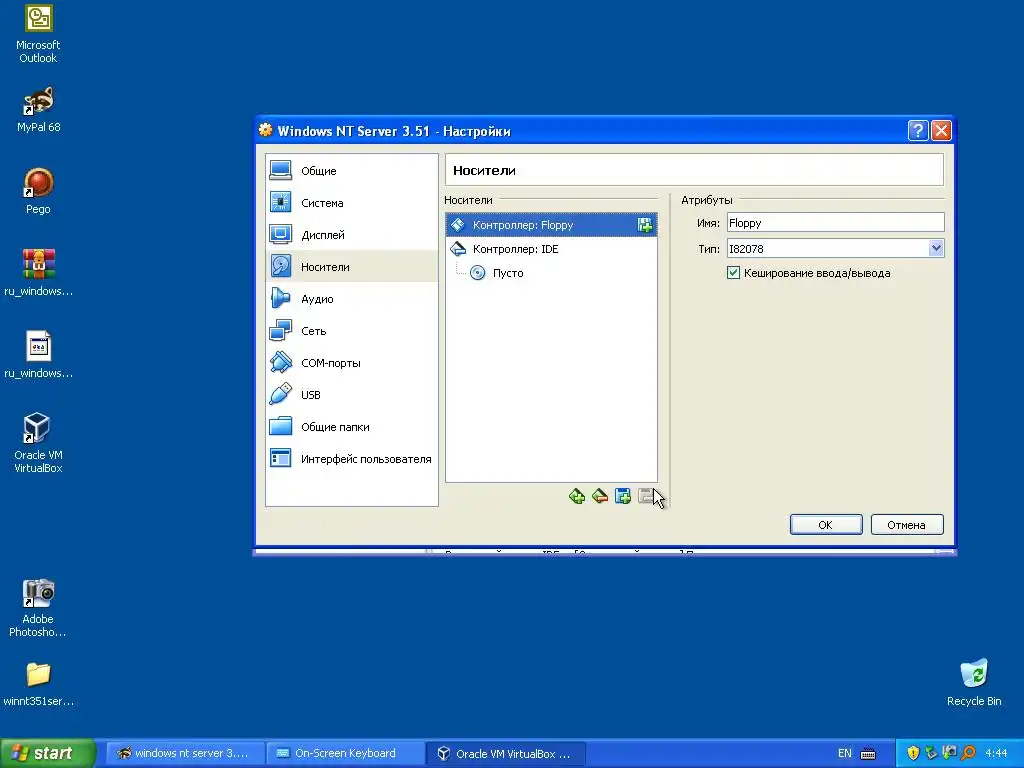Image resolution: width=1024 pixels, height=768 pixels.
Task: Select the Pego desktop icon
Action: point(38,191)
